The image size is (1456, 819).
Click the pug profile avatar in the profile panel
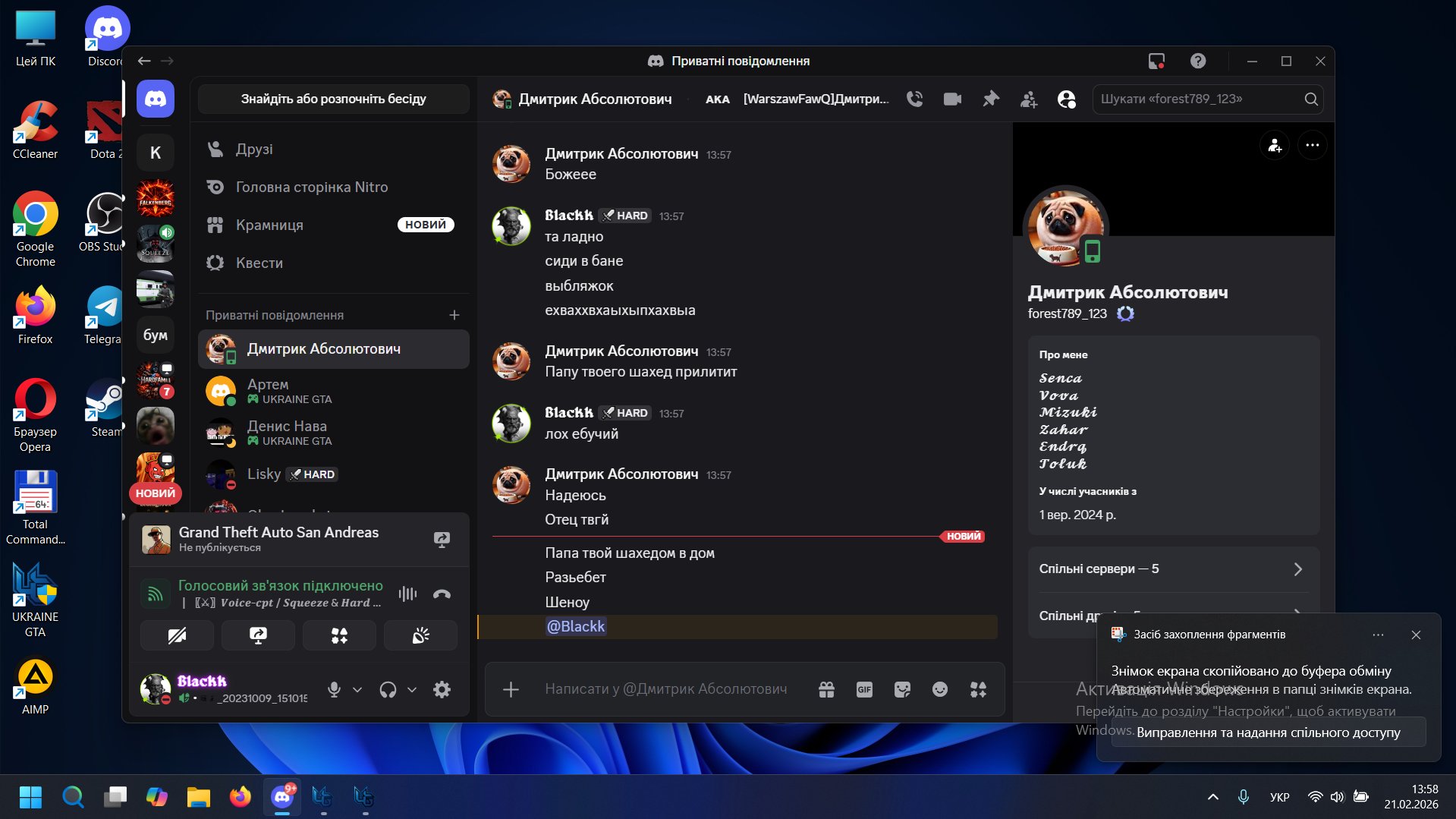point(1065,227)
